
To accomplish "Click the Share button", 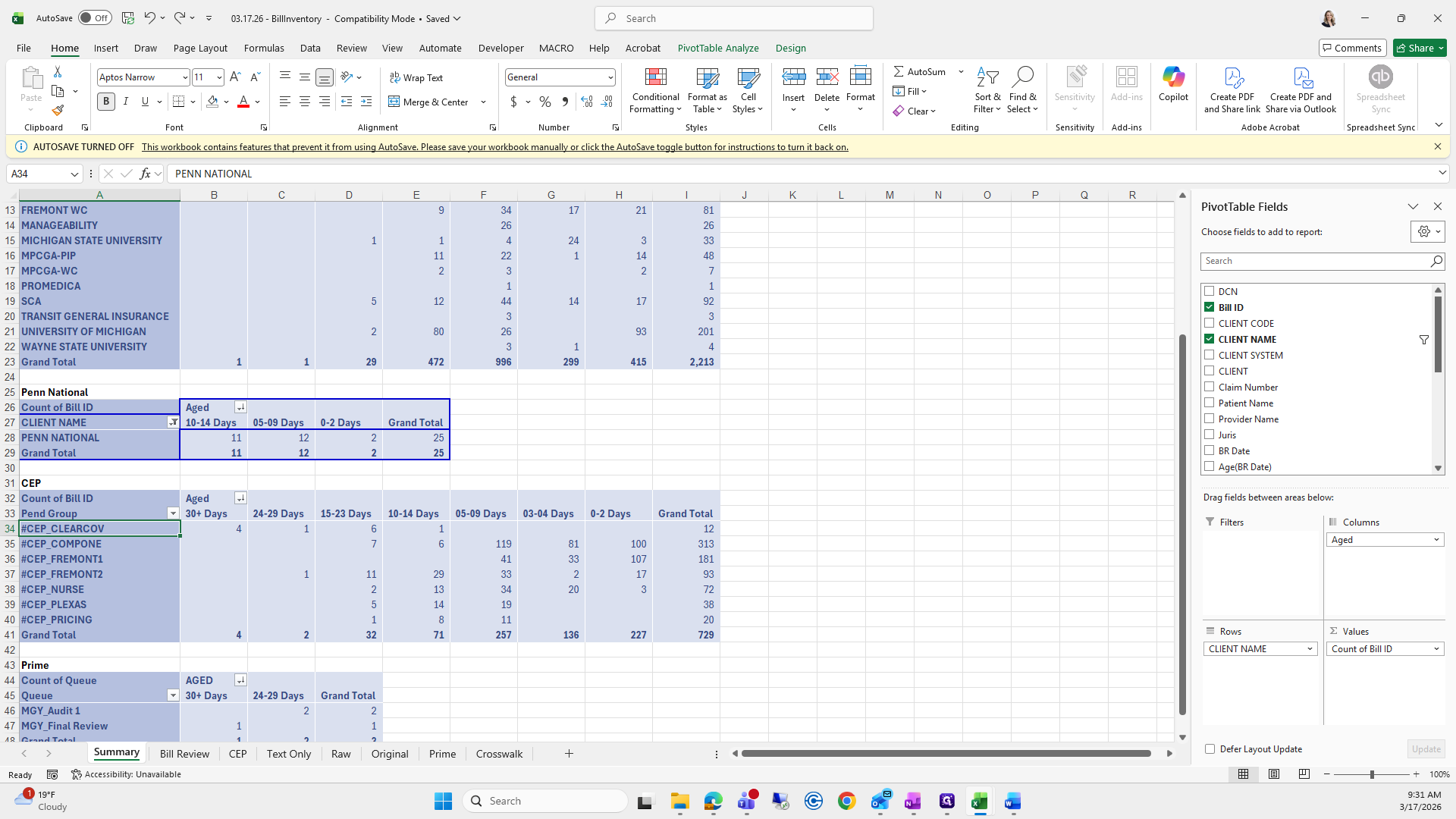I will pos(1420,48).
